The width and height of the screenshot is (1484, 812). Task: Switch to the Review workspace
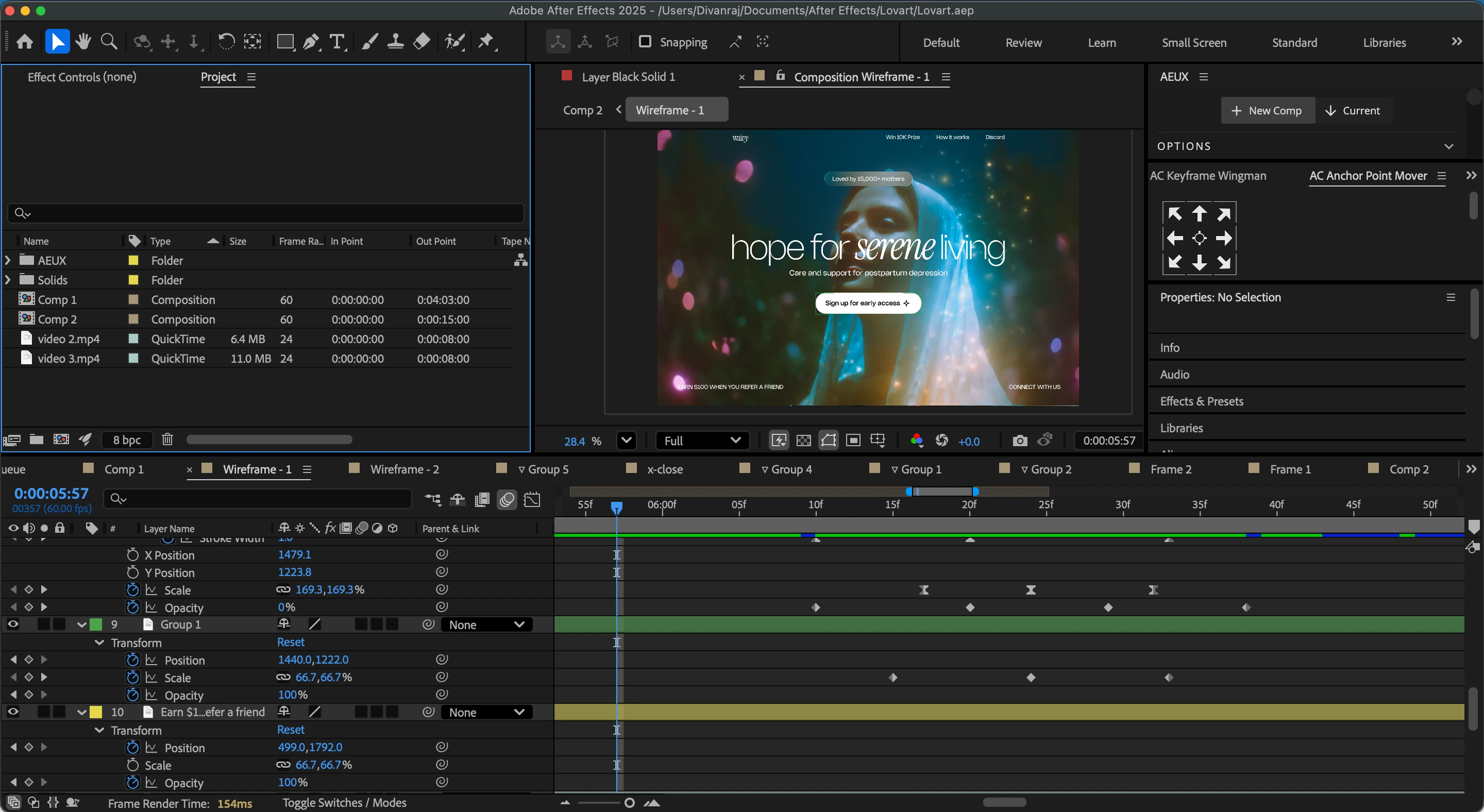click(1023, 43)
